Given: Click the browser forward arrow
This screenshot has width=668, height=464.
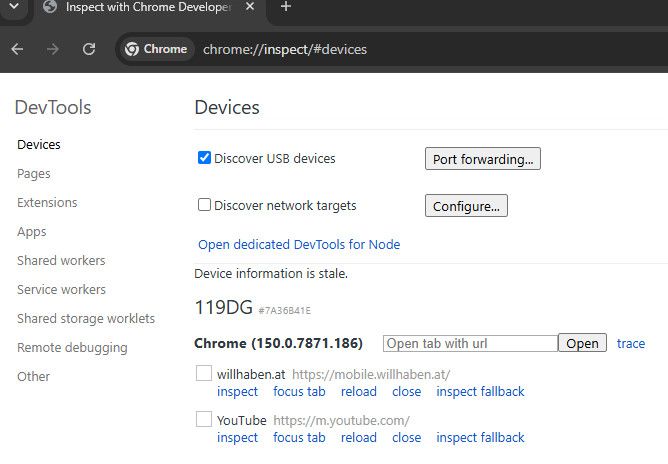Looking at the screenshot, I should click(53, 49).
